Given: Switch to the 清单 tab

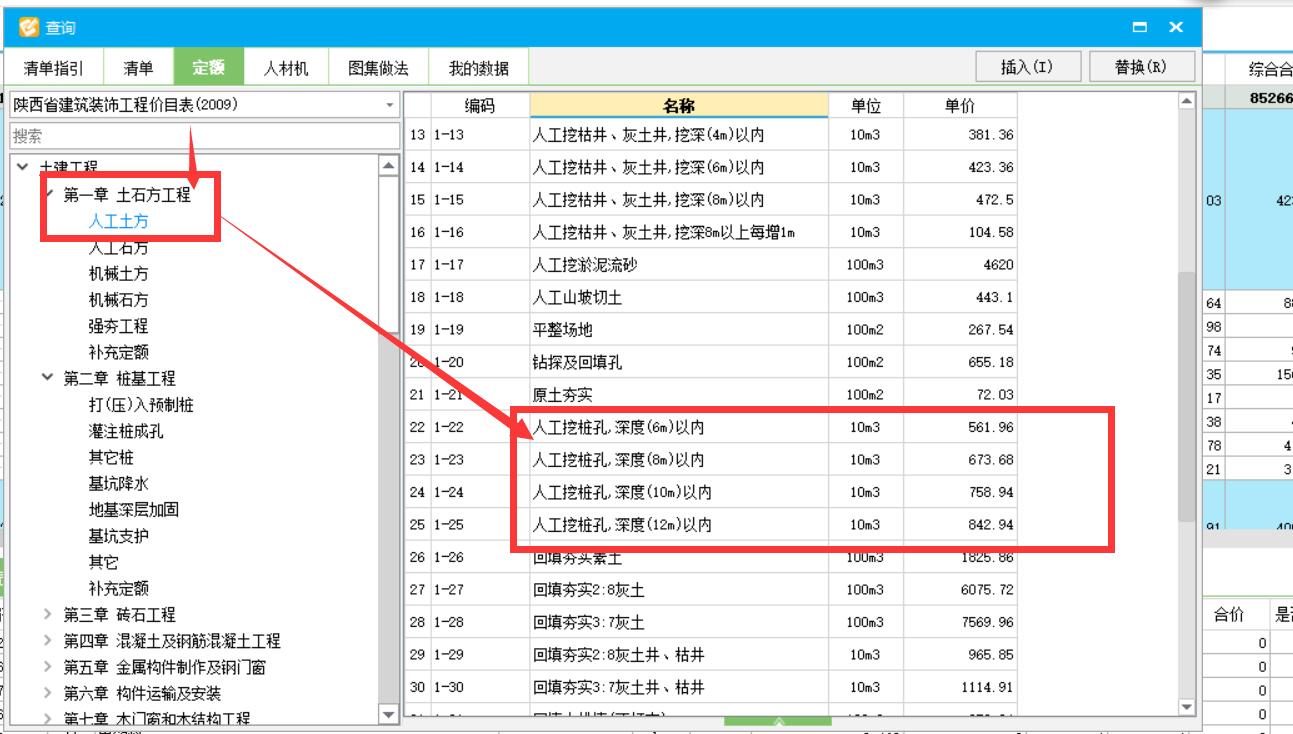Looking at the screenshot, I should pos(139,68).
